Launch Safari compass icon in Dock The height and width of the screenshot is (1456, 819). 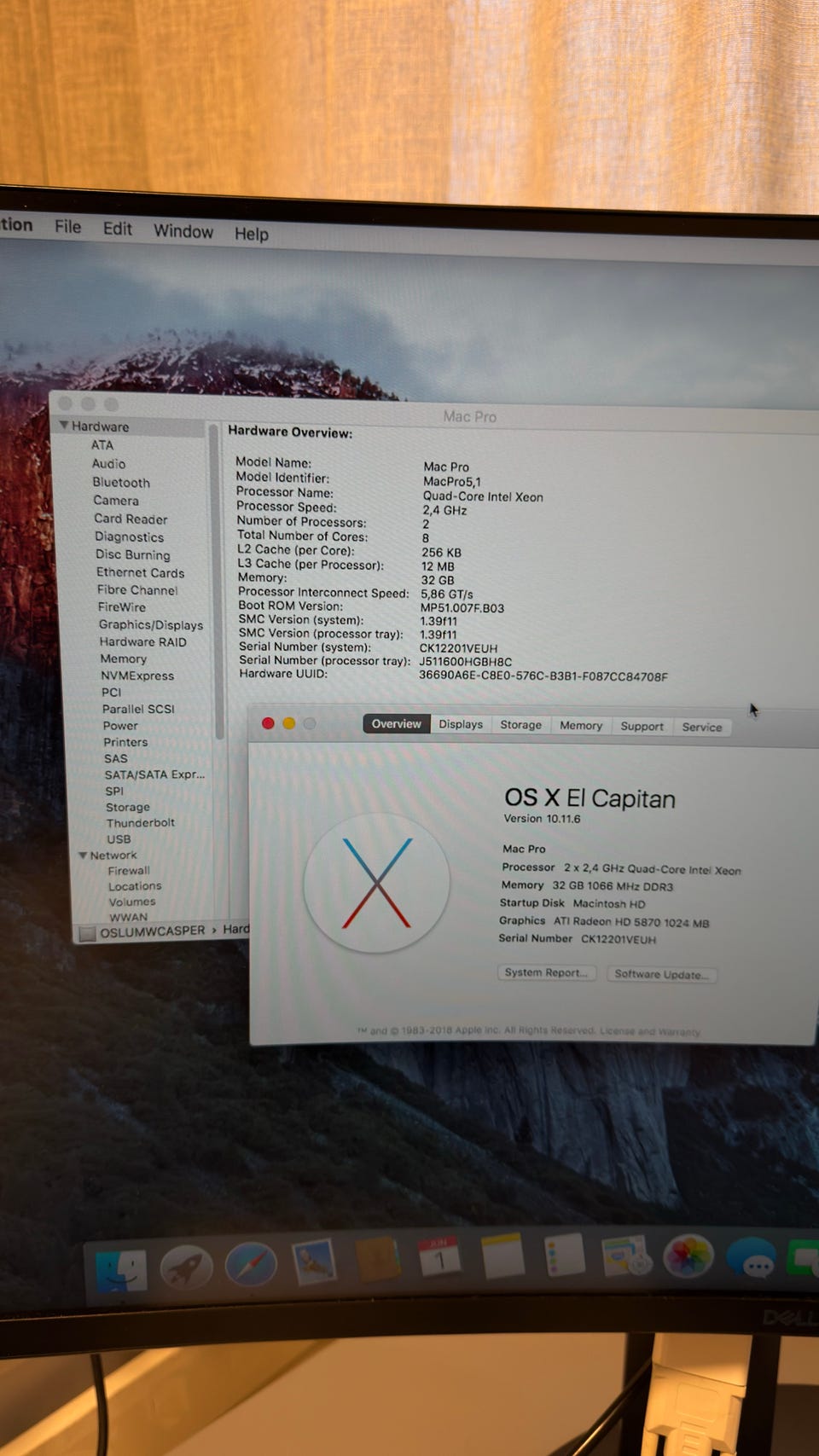251,1263
